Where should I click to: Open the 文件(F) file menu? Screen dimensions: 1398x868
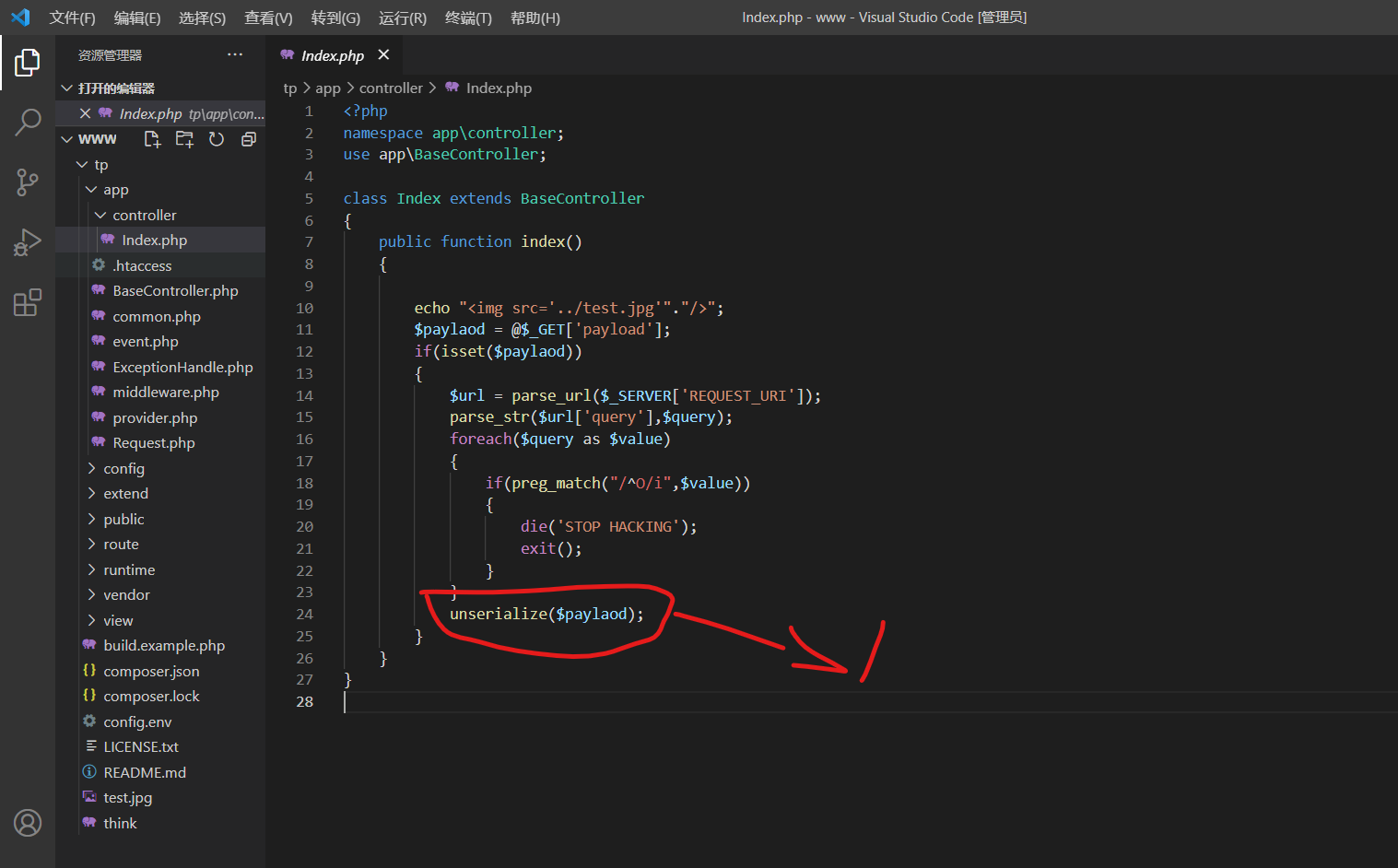point(72,18)
